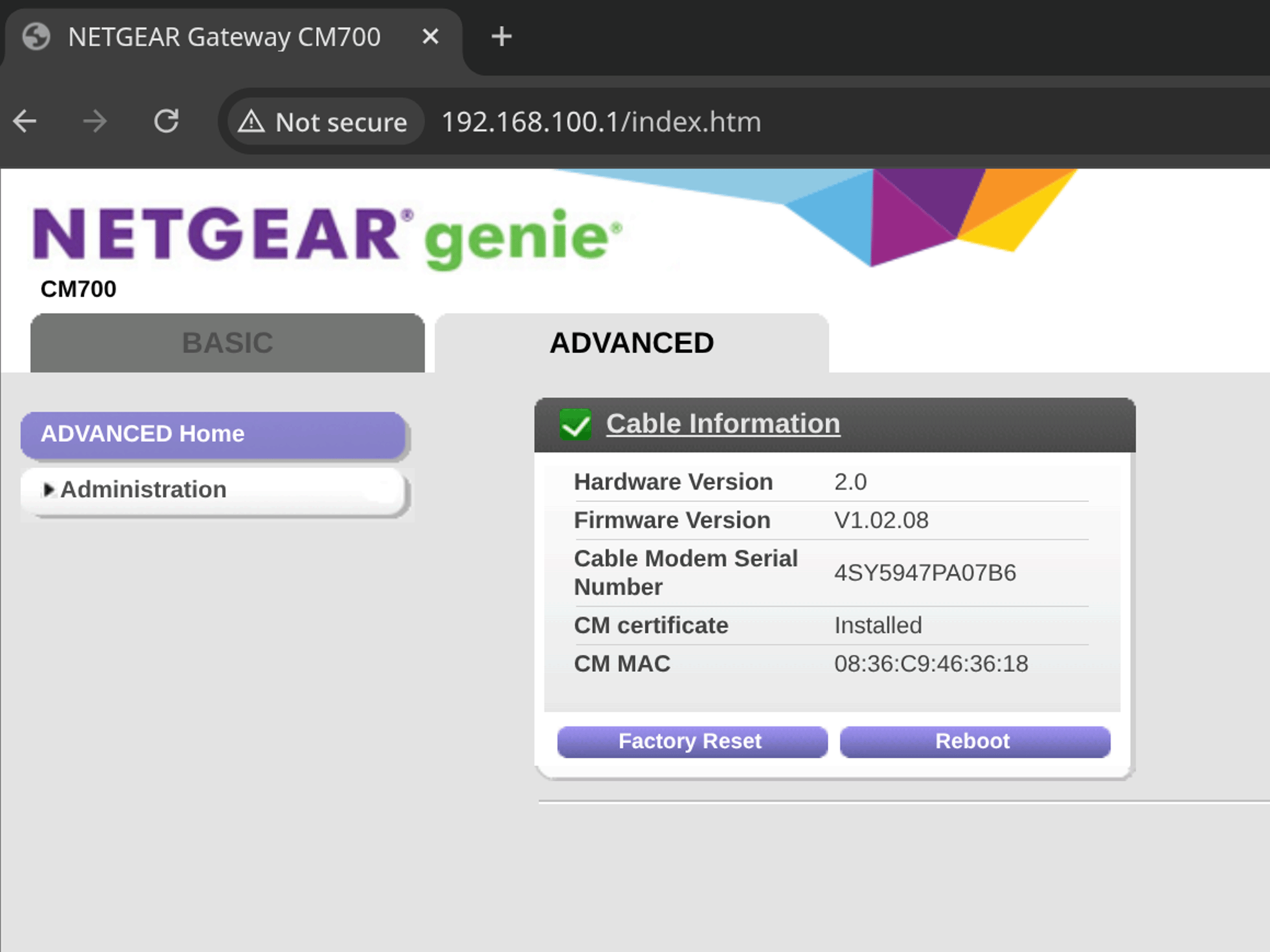
Task: Click the CM MAC label
Action: (x=622, y=664)
